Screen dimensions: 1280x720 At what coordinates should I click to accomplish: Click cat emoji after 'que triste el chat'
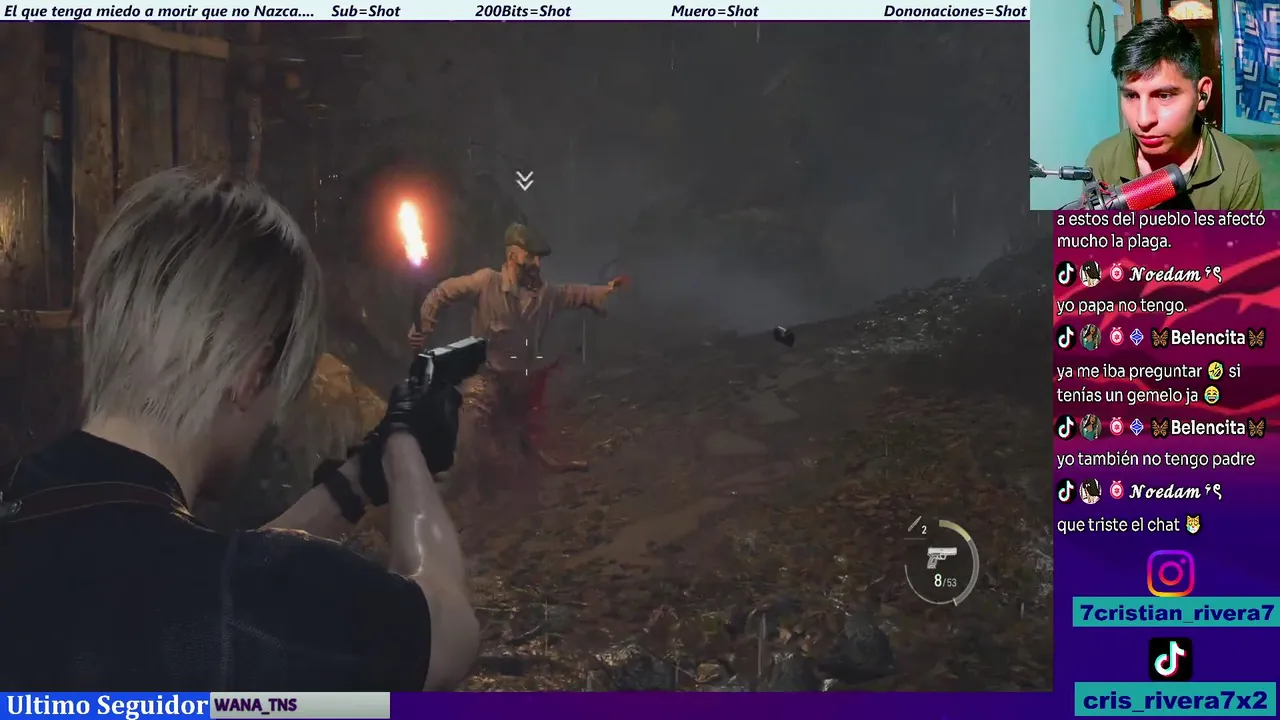tap(1192, 524)
